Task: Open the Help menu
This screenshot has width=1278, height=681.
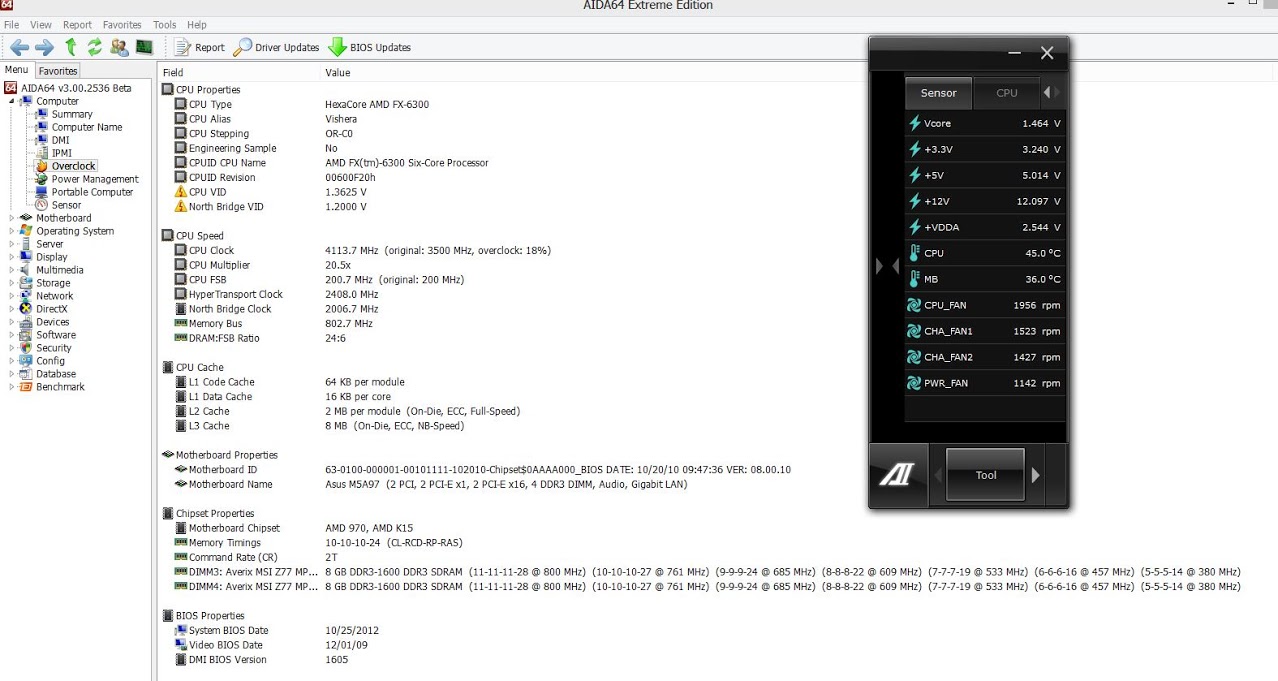Action: coord(197,24)
